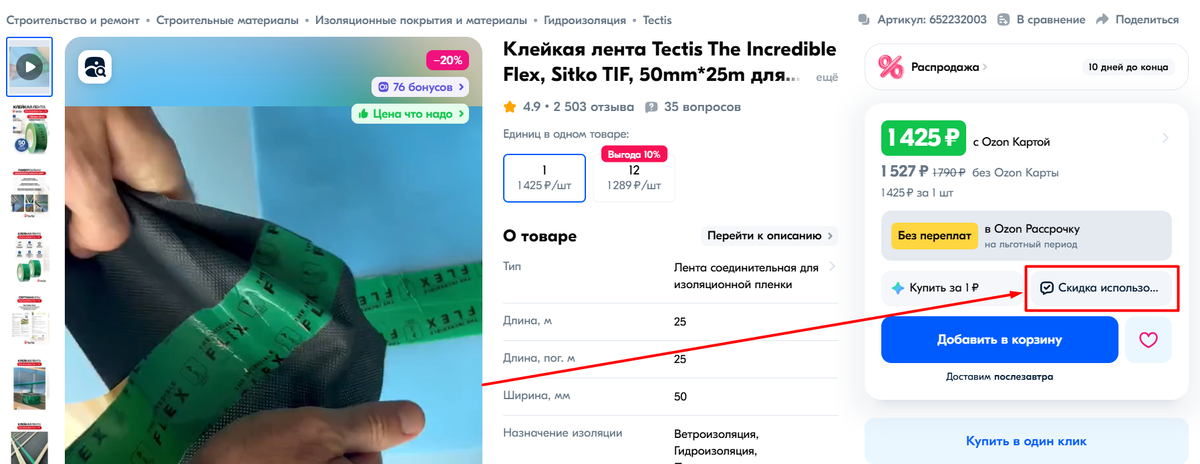Viewport: 1200px width, 464px height.
Task: Click the Артикул copy icon
Action: pos(864,19)
